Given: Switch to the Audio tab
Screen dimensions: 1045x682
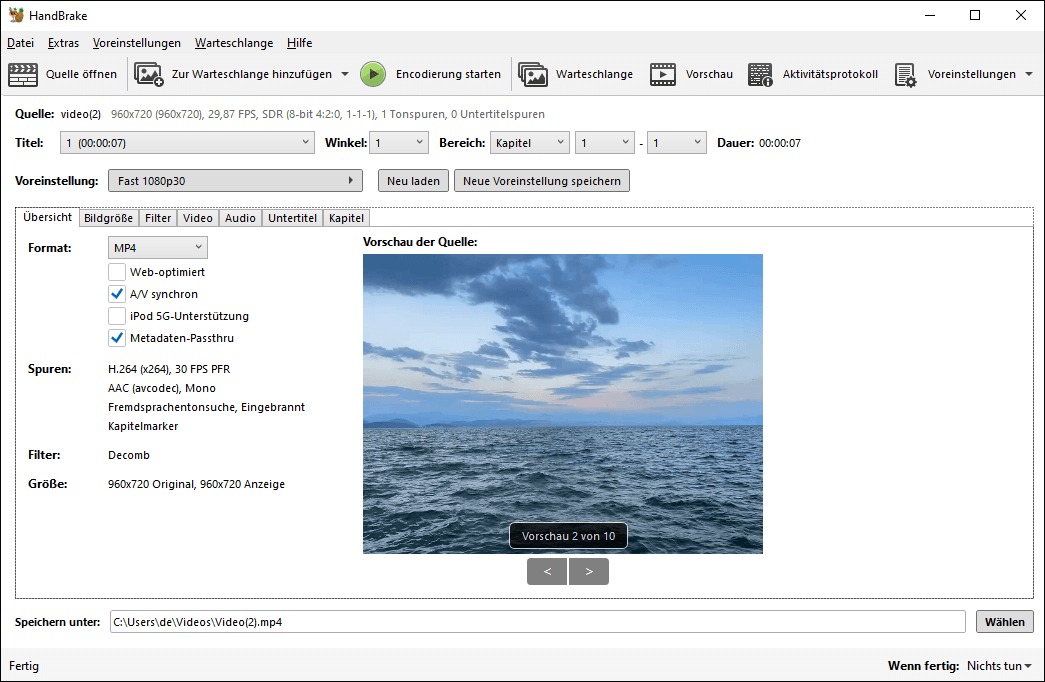Looking at the screenshot, I should coord(240,218).
